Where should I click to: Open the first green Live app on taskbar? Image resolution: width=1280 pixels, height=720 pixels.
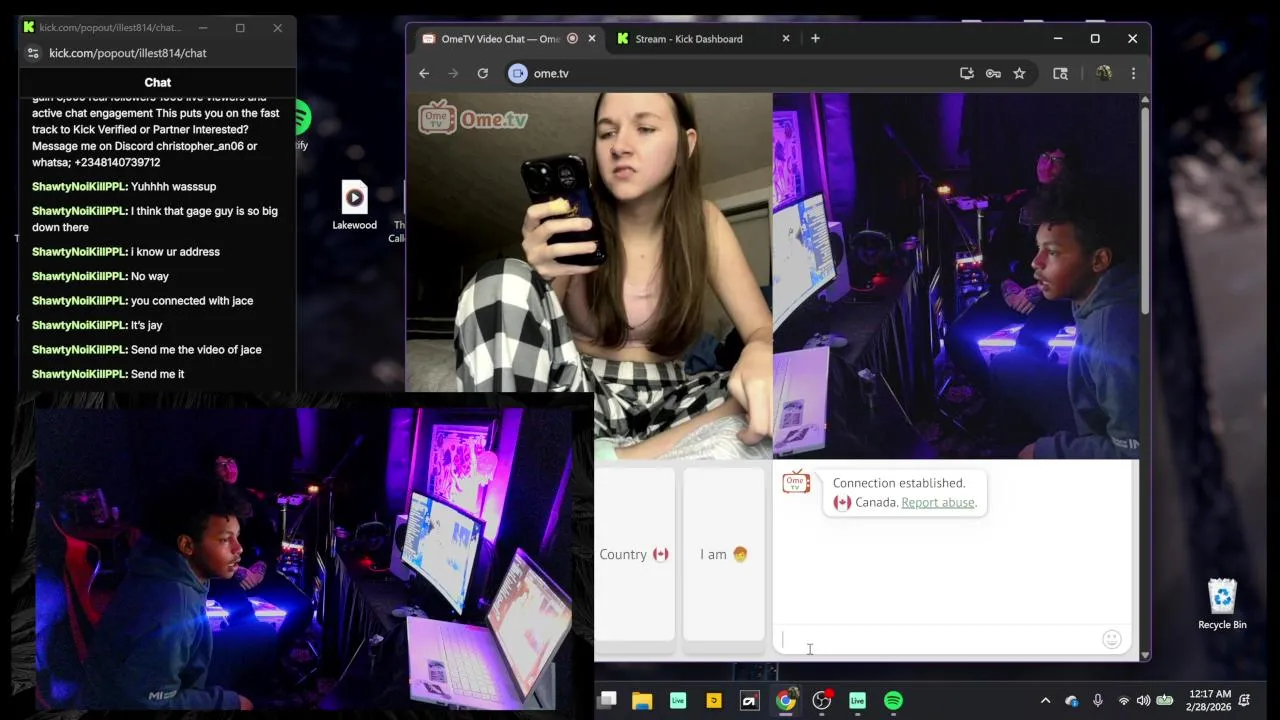678,700
